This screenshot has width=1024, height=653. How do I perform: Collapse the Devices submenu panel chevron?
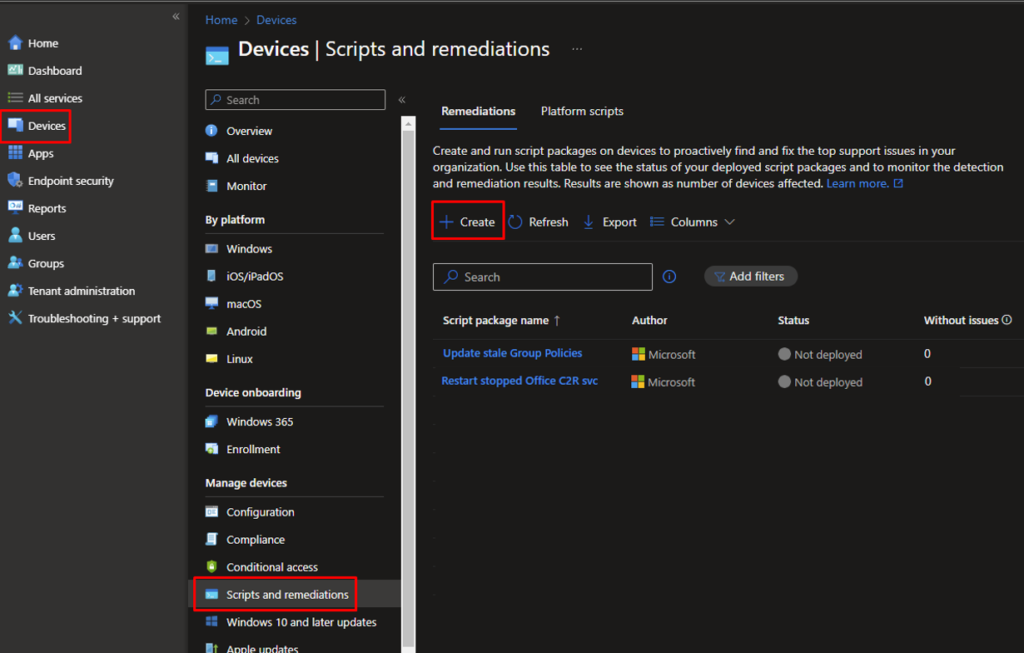click(402, 100)
